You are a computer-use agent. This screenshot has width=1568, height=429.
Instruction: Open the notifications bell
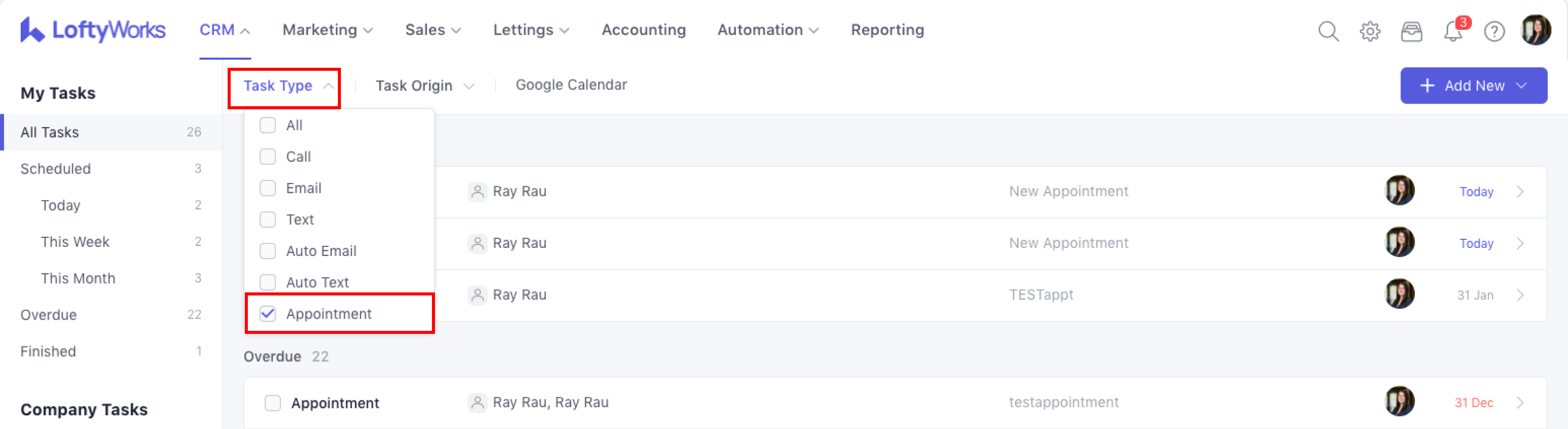pyautogui.click(x=1453, y=30)
